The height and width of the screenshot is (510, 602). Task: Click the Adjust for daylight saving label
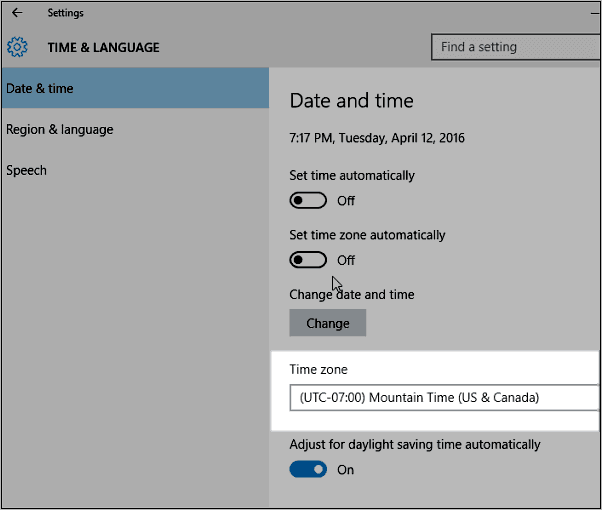tap(414, 444)
